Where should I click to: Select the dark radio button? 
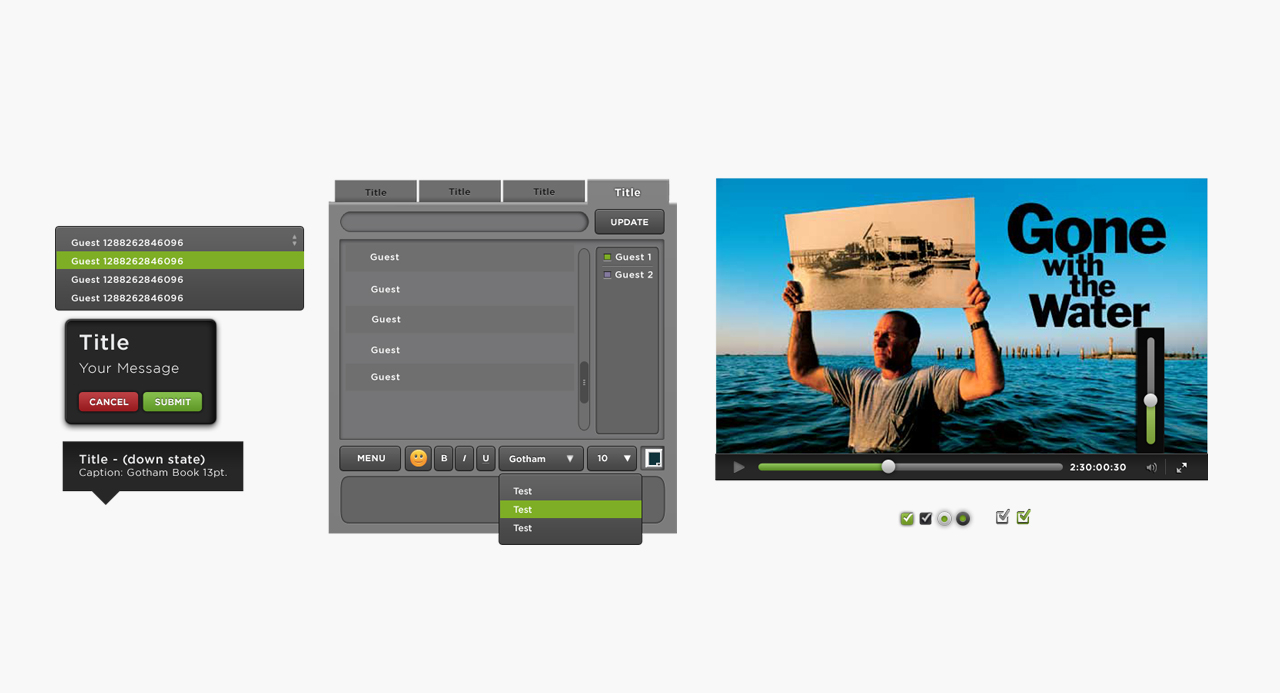coord(963,518)
